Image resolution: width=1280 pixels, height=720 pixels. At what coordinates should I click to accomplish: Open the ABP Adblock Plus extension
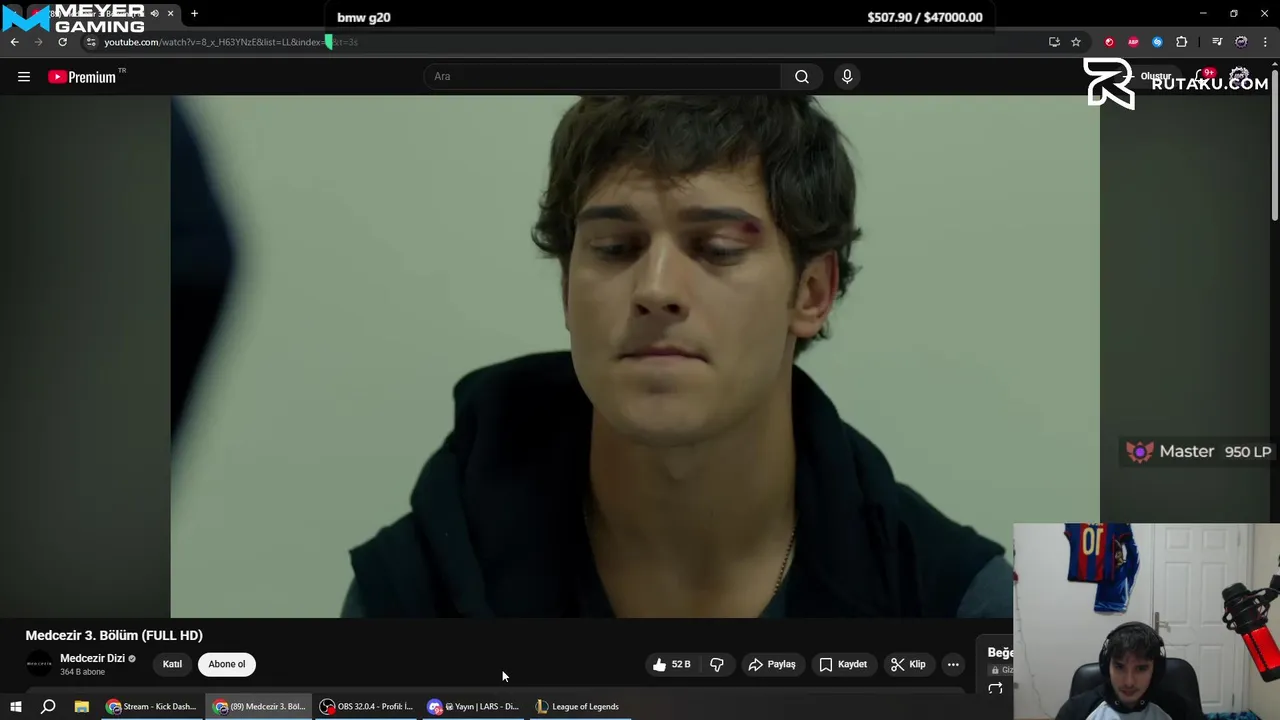click(1133, 42)
